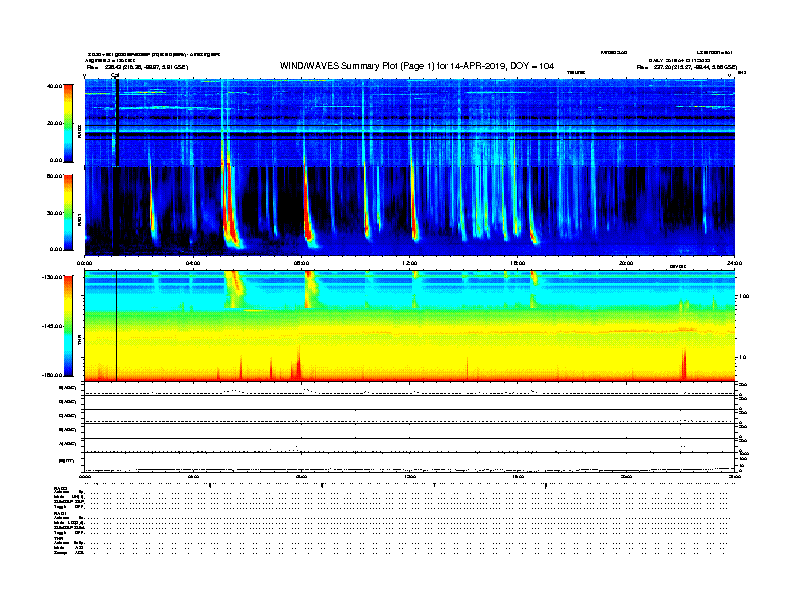Image resolution: width=792 pixels, height=612 pixels.
Task: Click the WIND/WAVES Summary Plot title
Action: (417, 66)
